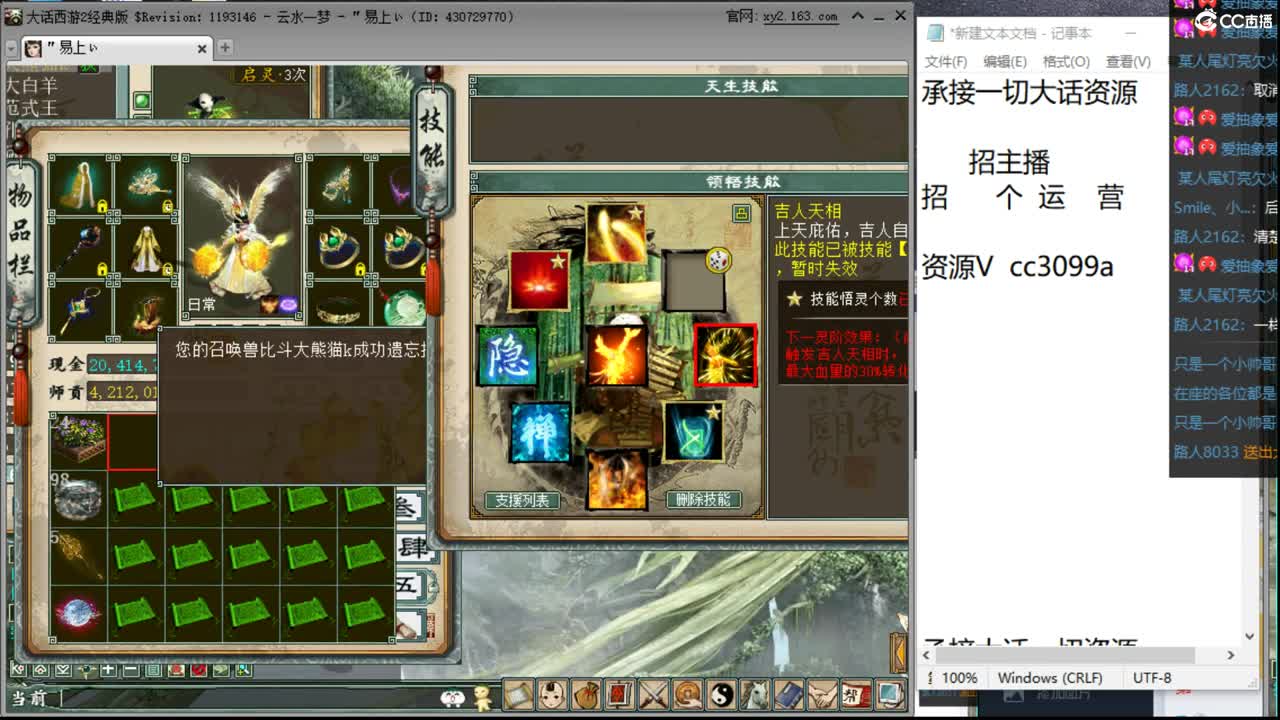Open the 查看(V) menu in Notepad
1280x720 pixels.
(1128, 62)
